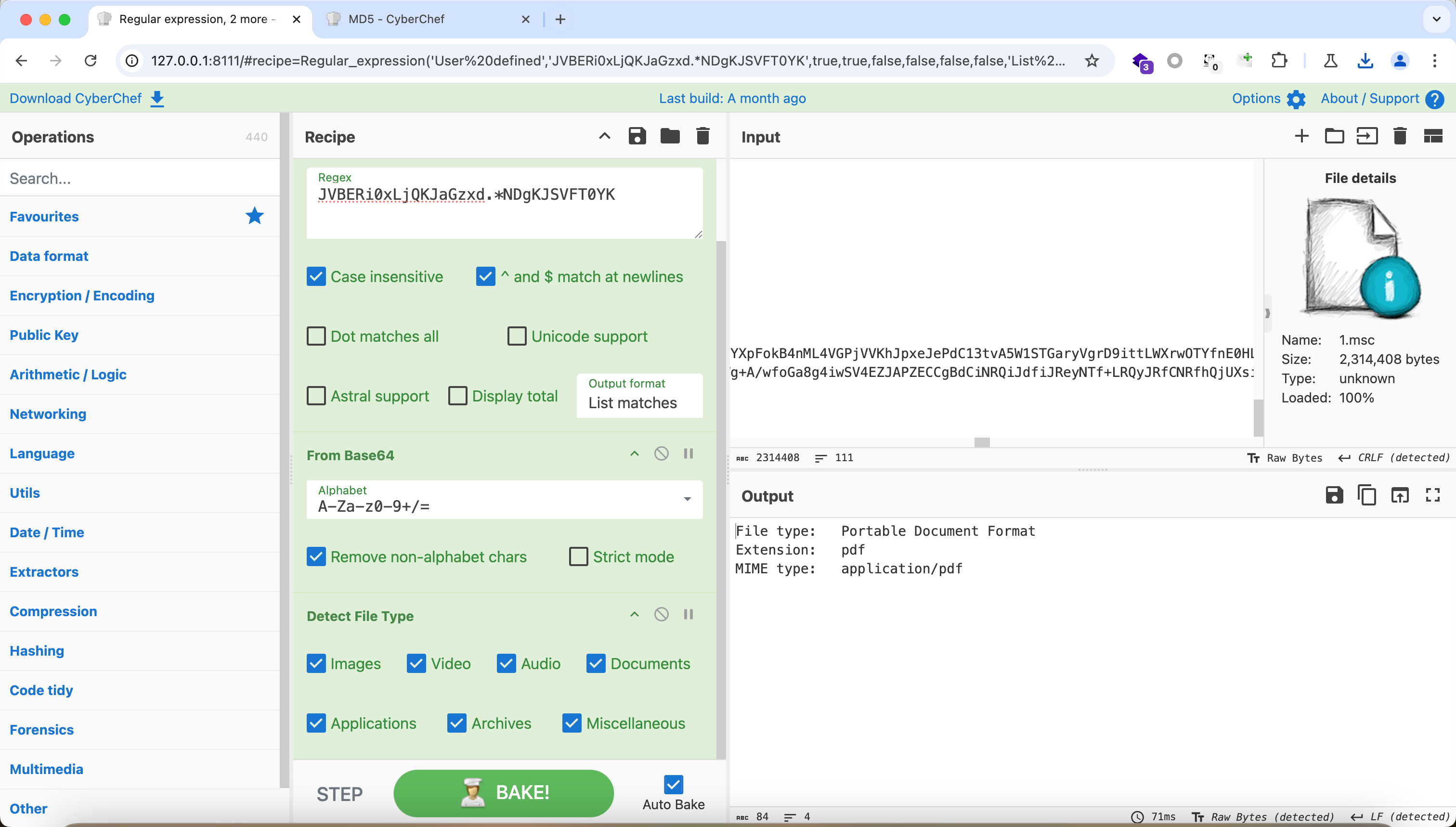Maximise the output pane

[x=1433, y=495]
